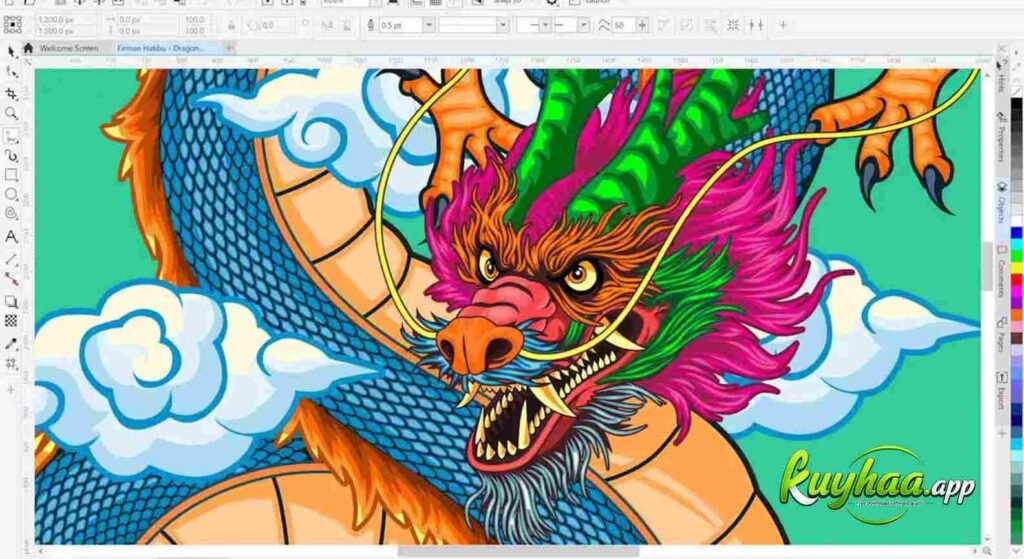Switch to the Welcome Screen tab
Viewport: 1024px width, 559px height.
(x=69, y=48)
